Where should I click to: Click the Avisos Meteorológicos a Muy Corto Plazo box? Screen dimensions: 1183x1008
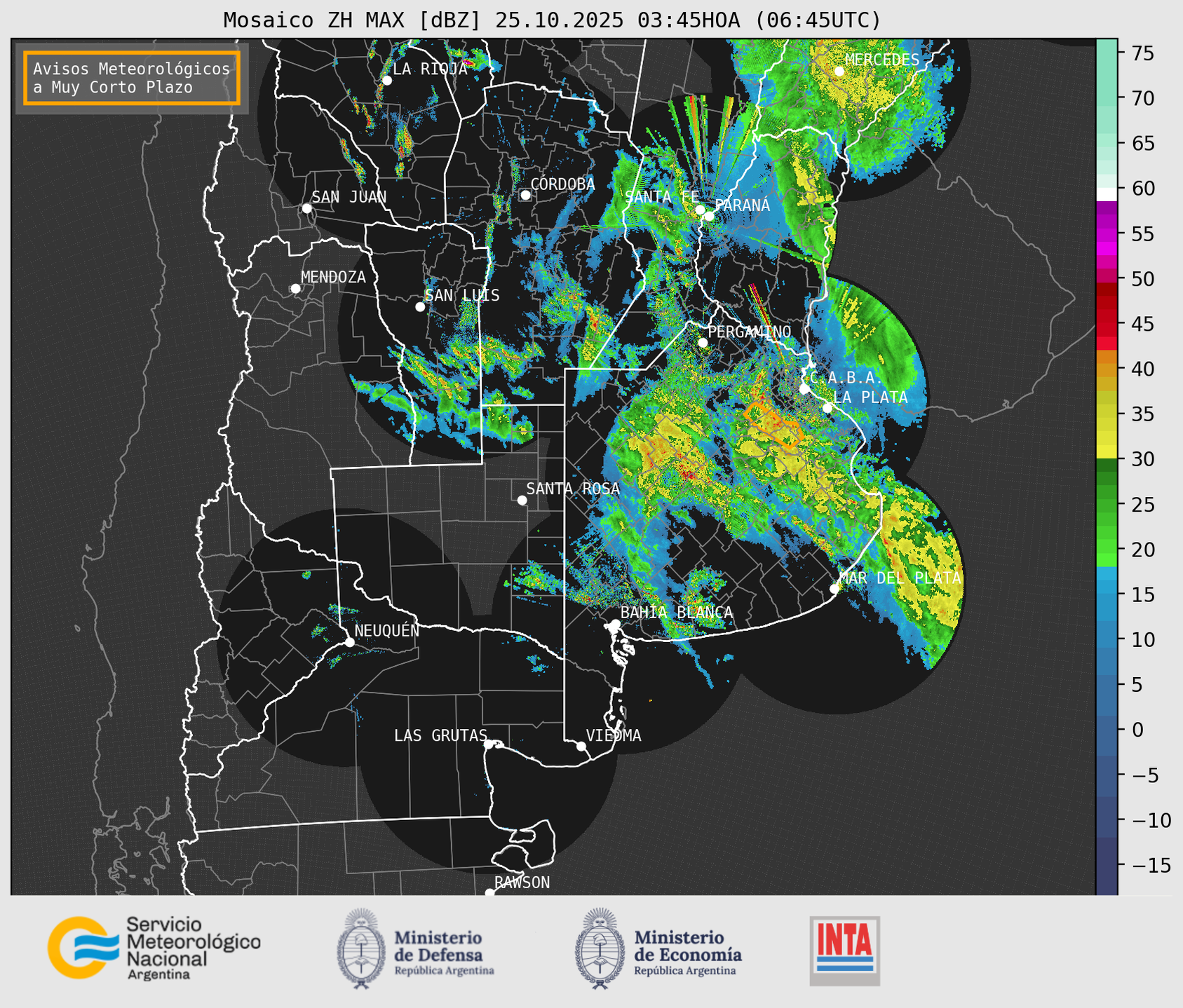[x=132, y=78]
